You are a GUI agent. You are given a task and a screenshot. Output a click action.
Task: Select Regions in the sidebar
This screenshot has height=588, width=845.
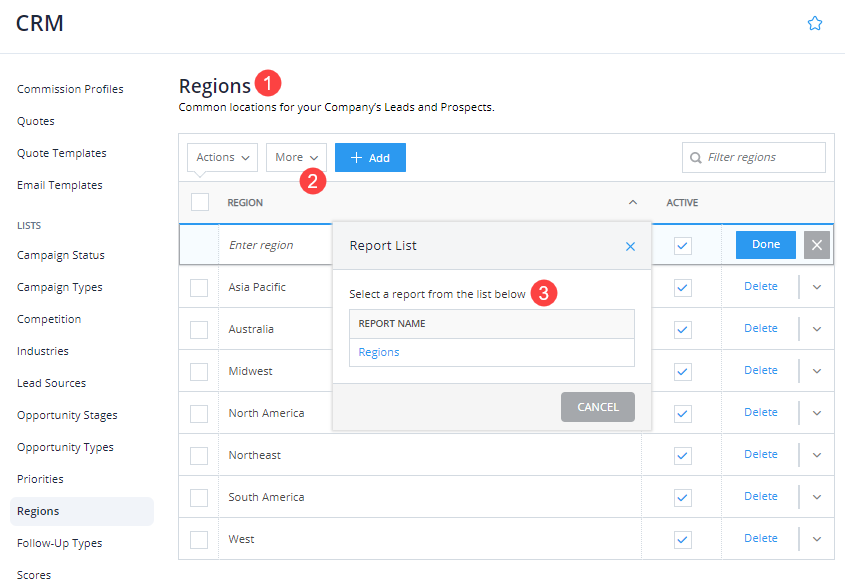82,511
